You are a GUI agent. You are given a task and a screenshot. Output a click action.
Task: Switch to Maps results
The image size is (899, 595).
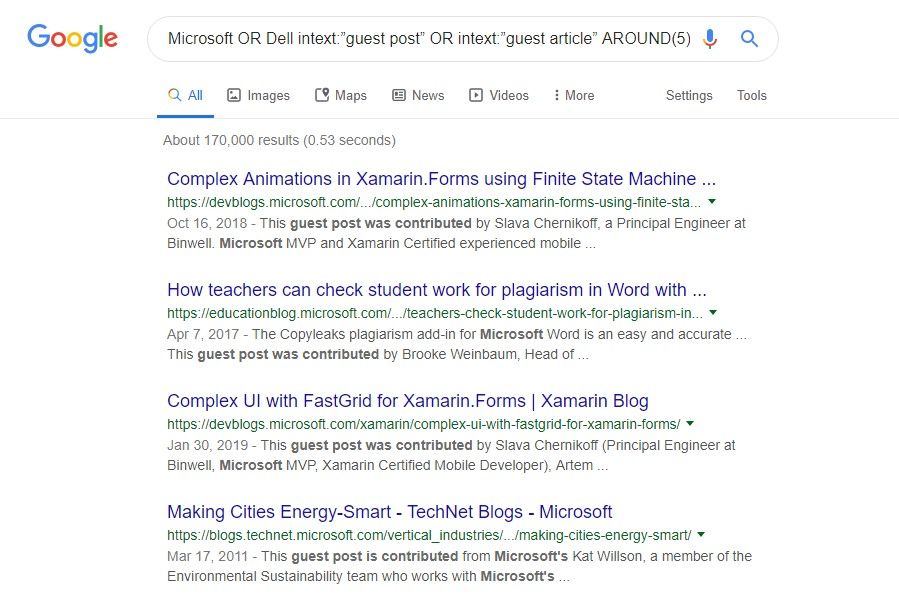coord(341,95)
